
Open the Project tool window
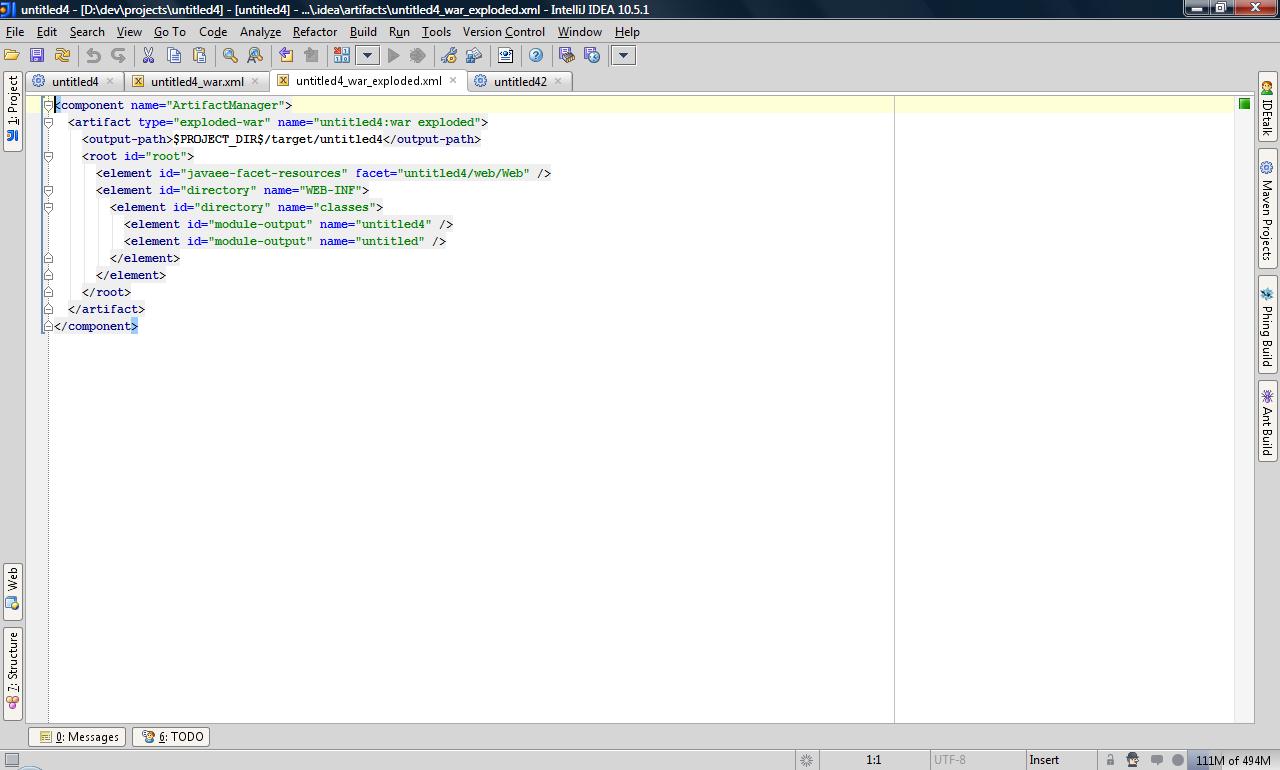click(x=13, y=111)
